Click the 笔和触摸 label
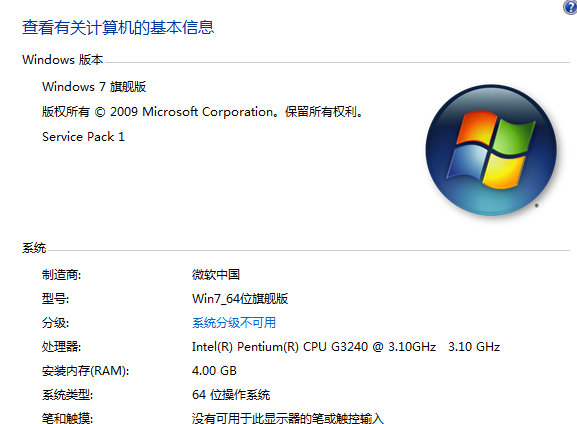This screenshot has height=424, width=577. coord(67,418)
